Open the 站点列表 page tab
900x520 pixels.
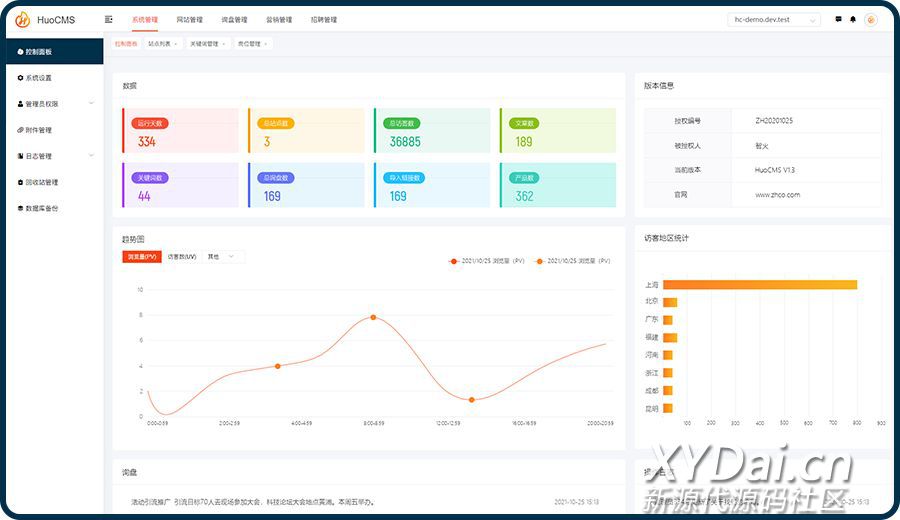[160, 44]
